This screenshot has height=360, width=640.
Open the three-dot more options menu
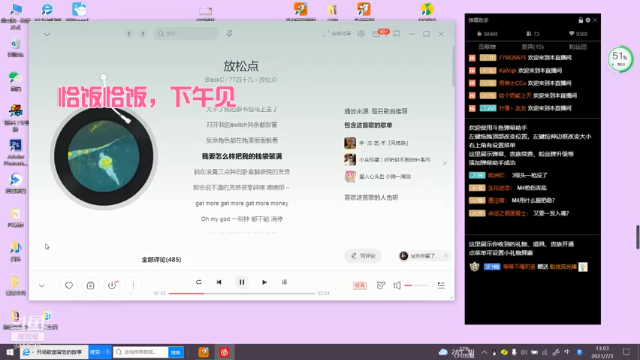[133, 285]
